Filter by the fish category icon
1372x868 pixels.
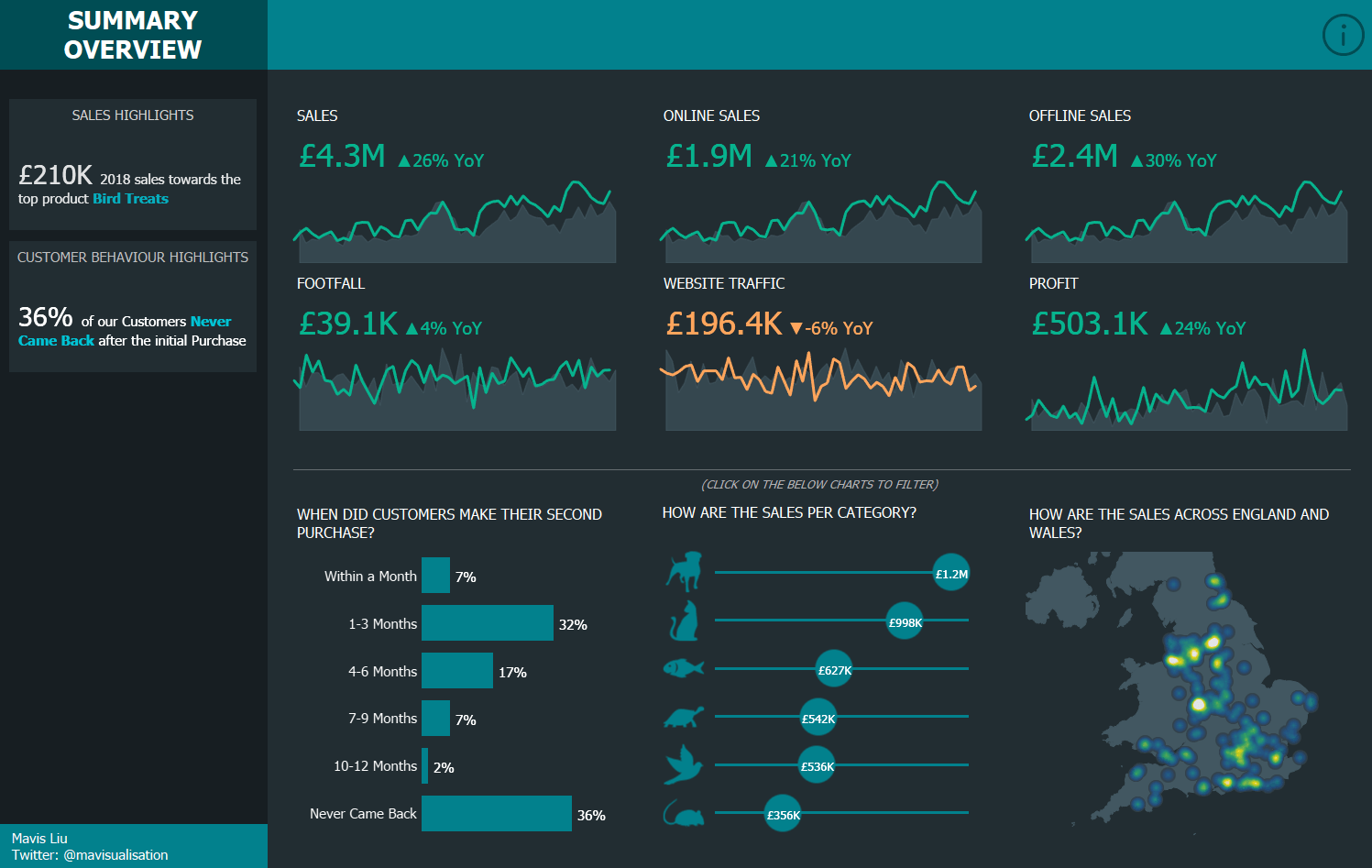pyautogui.click(x=684, y=668)
